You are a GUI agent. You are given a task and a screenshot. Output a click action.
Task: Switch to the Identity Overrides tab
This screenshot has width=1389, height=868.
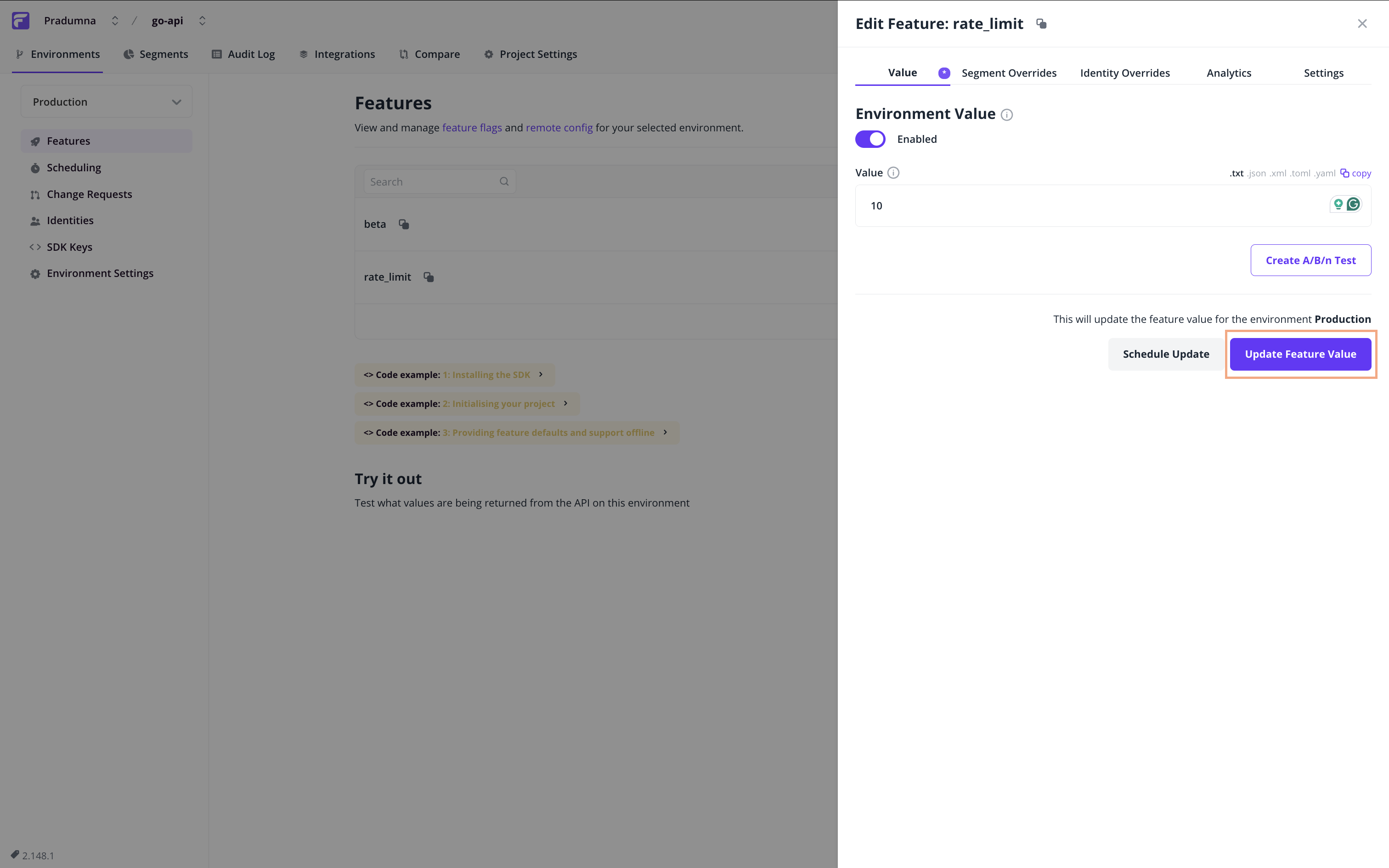click(1125, 73)
